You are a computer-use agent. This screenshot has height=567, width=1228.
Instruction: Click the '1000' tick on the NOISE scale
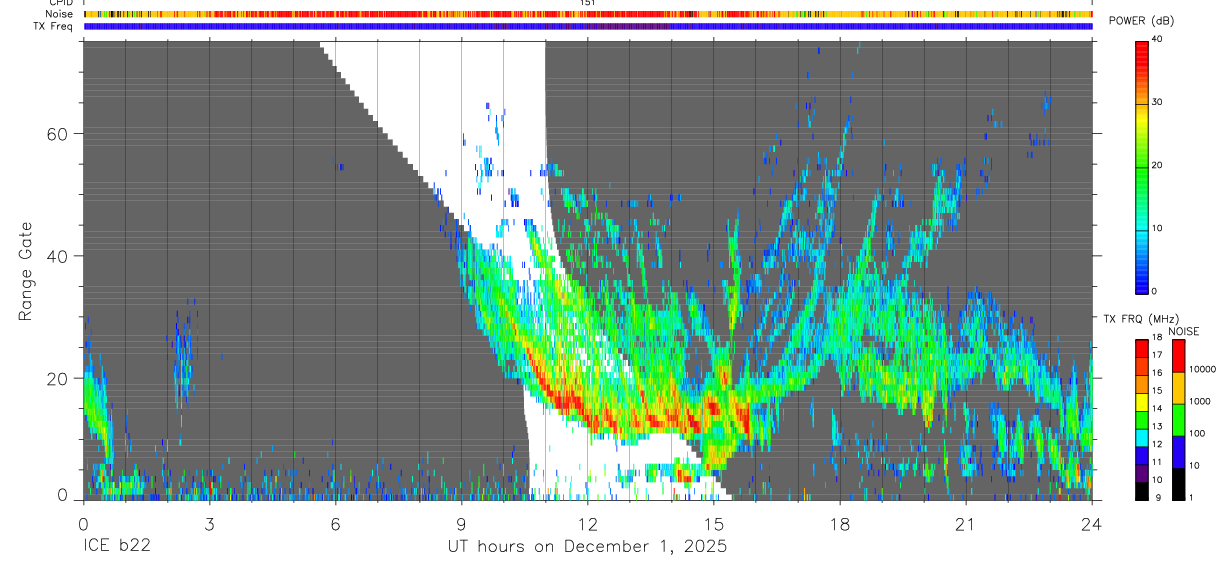click(1200, 401)
